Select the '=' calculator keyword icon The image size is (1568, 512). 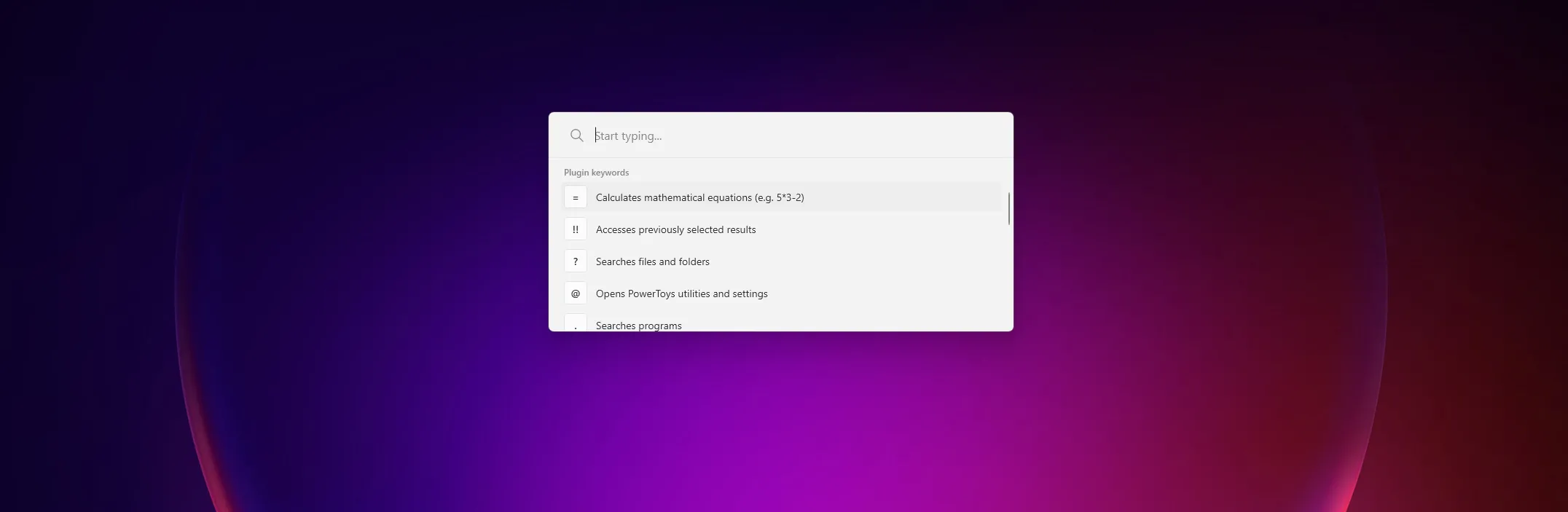coord(576,197)
